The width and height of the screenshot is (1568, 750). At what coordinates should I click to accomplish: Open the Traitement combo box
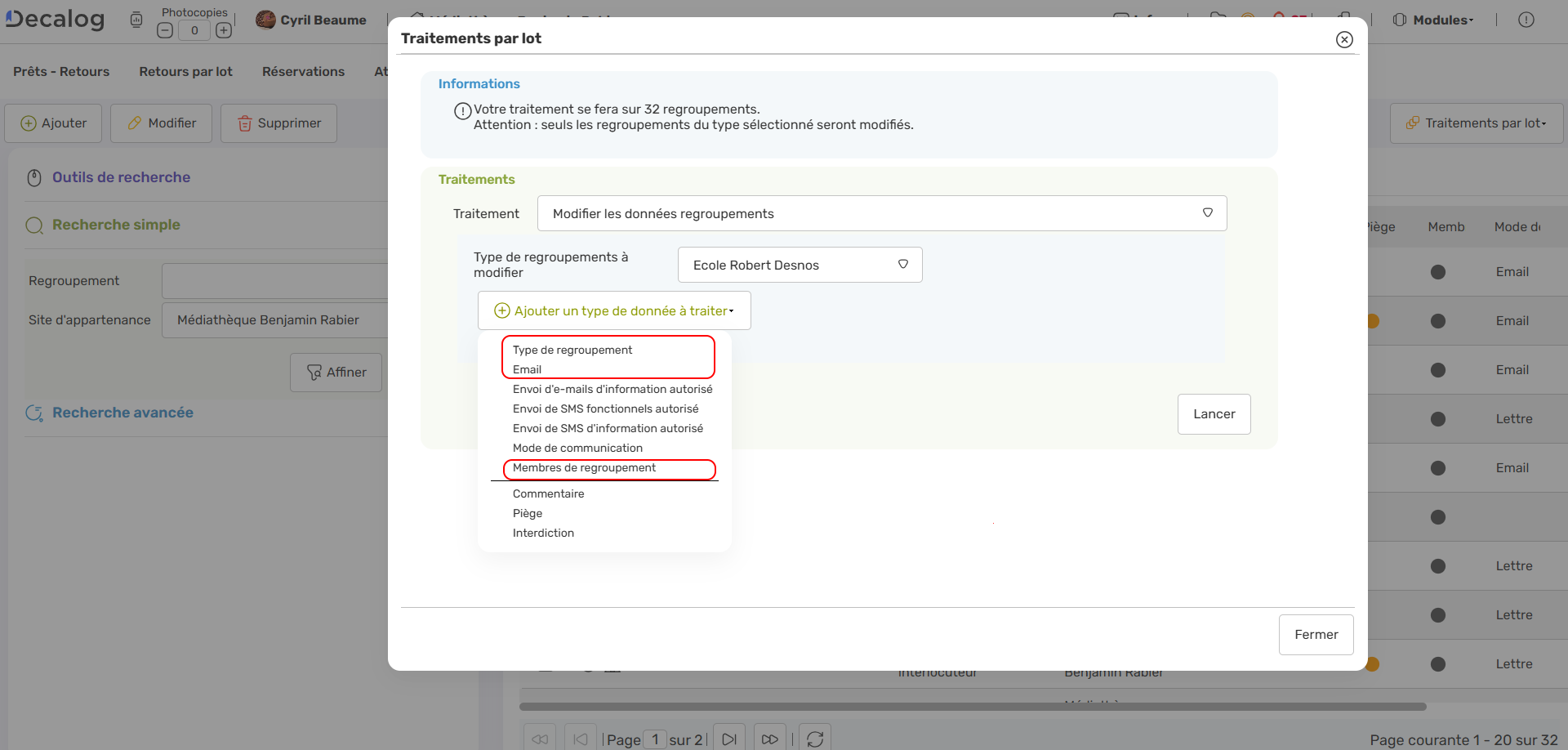click(x=882, y=213)
